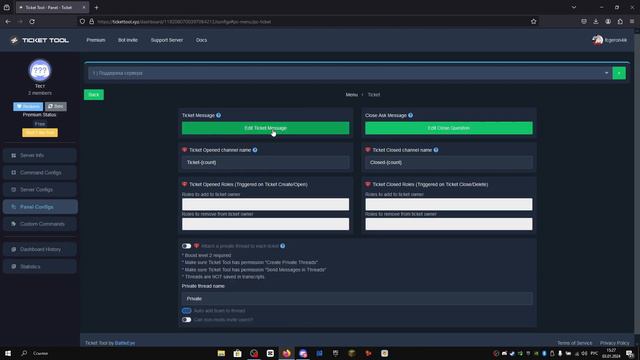
Task: Click the Ticket Closed channel name field
Action: (449, 162)
